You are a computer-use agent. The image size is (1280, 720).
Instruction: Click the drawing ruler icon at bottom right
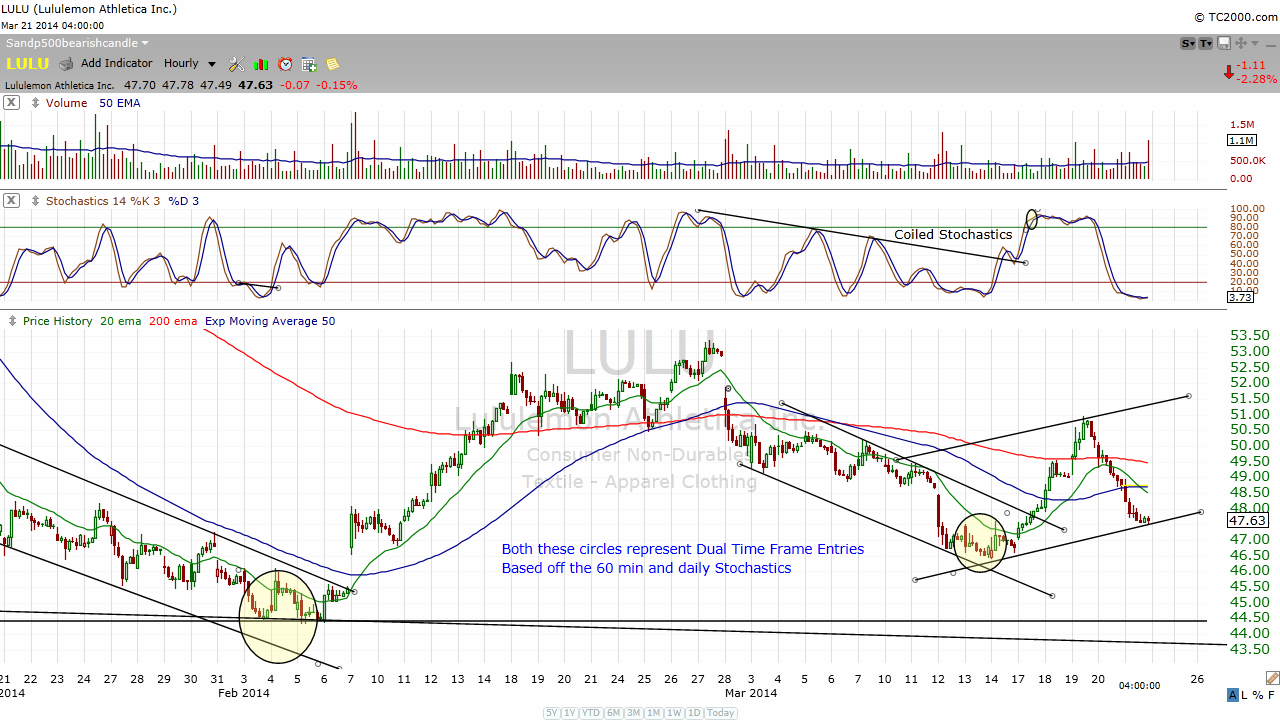1271,677
